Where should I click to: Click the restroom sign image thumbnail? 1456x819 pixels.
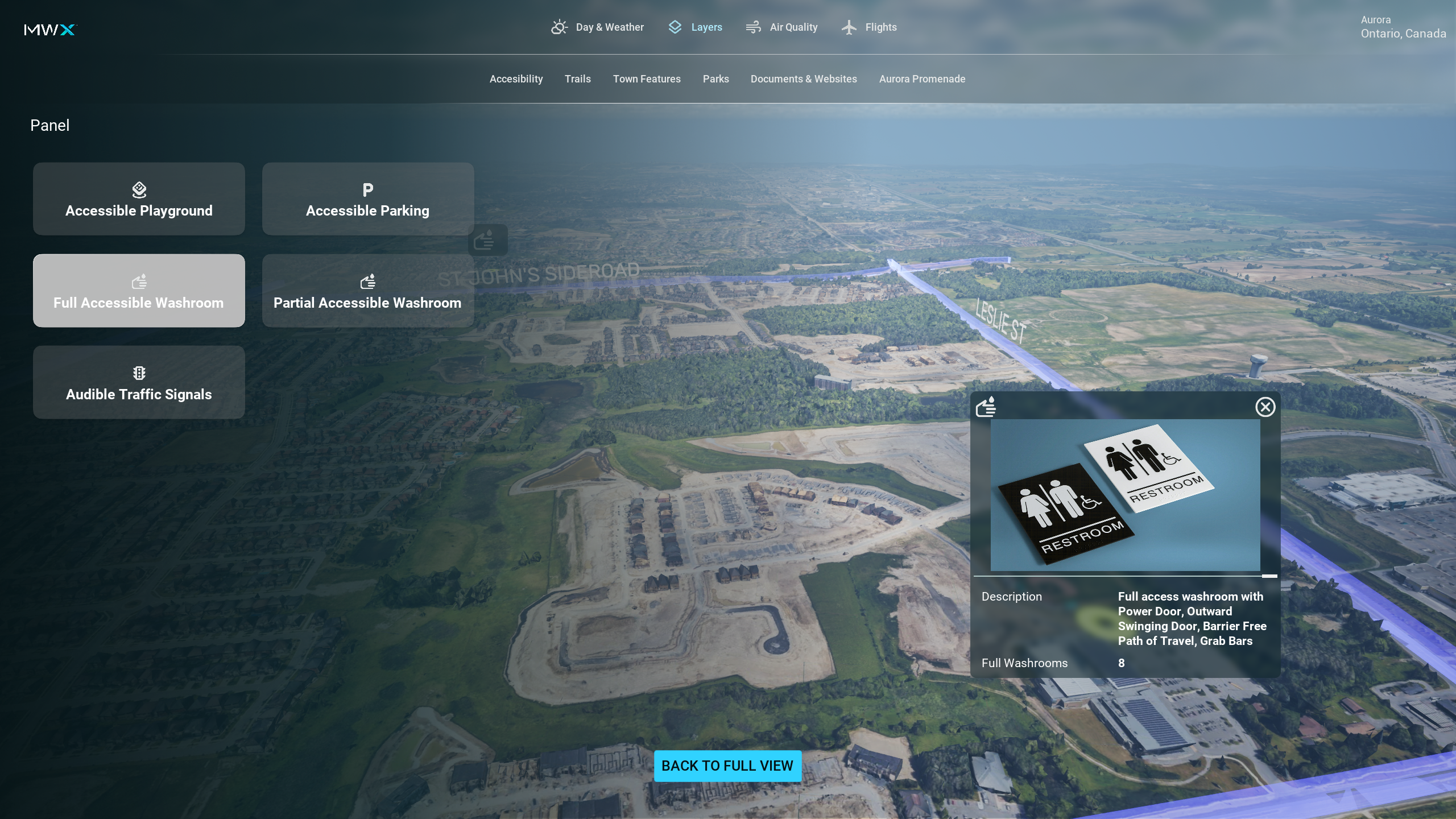1125,495
